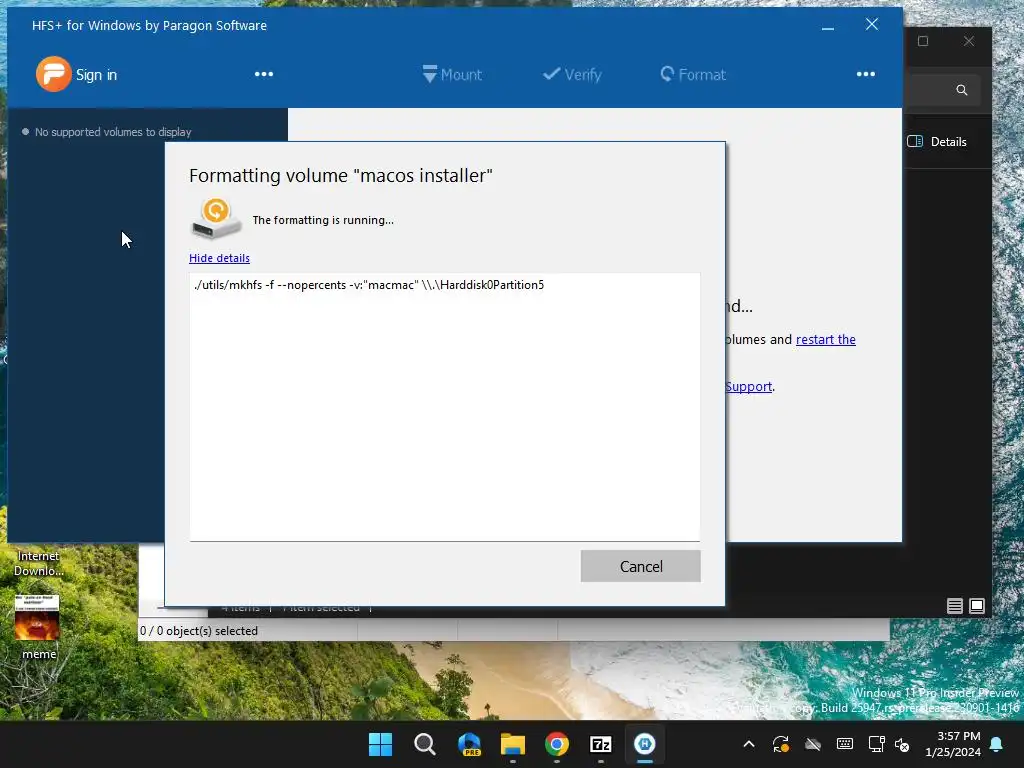Viewport: 1024px width, 768px height.
Task: Open the Sign in link
Action: pos(96,75)
